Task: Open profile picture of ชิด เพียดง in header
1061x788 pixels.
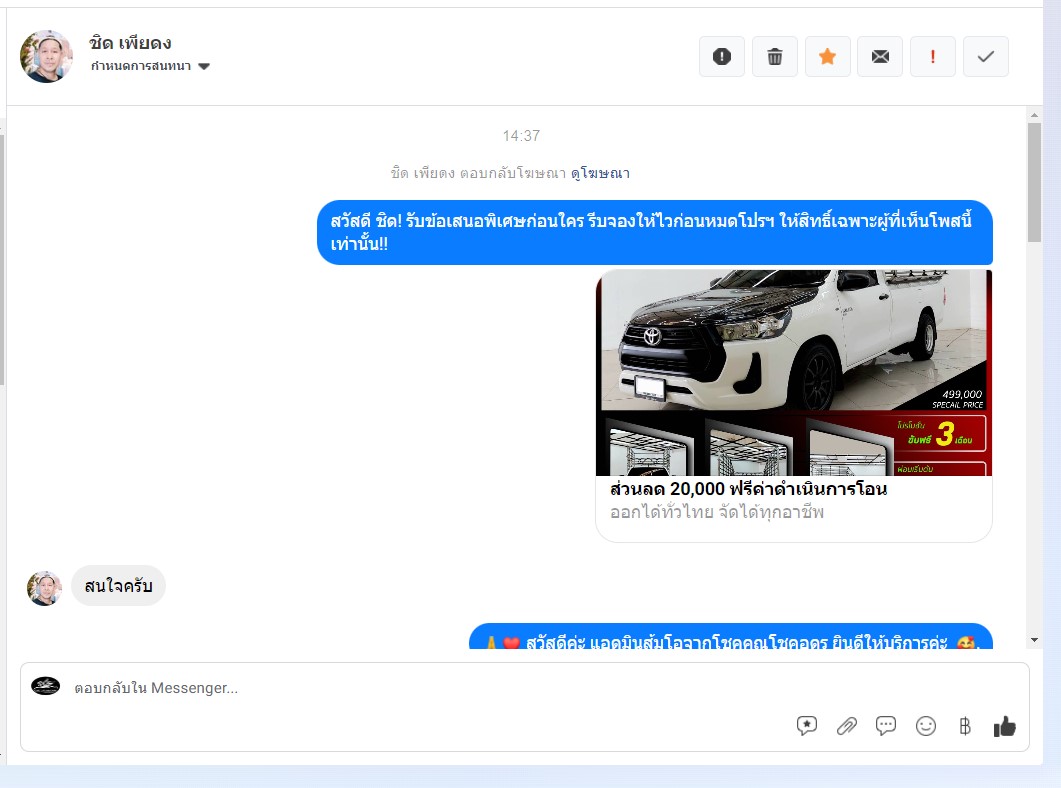Action: pyautogui.click(x=46, y=56)
